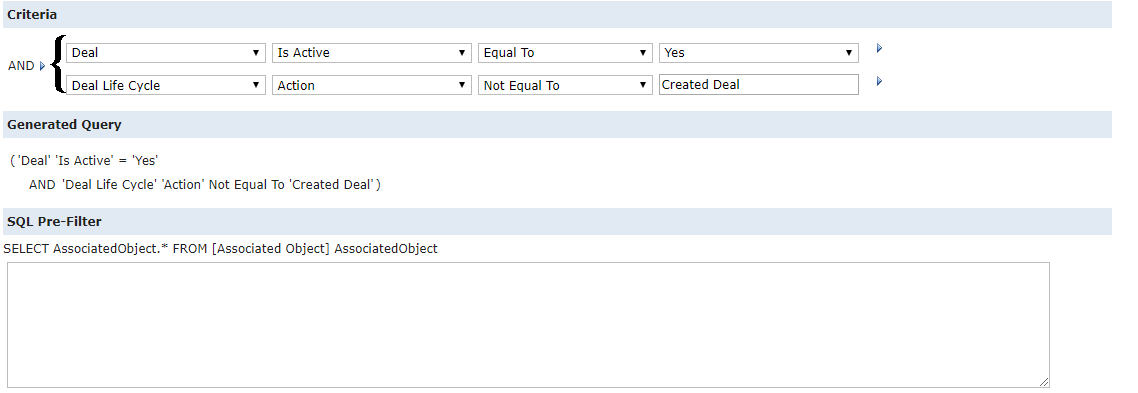
Task: Click the blue arrow beside the AND operator
Action: [42, 66]
